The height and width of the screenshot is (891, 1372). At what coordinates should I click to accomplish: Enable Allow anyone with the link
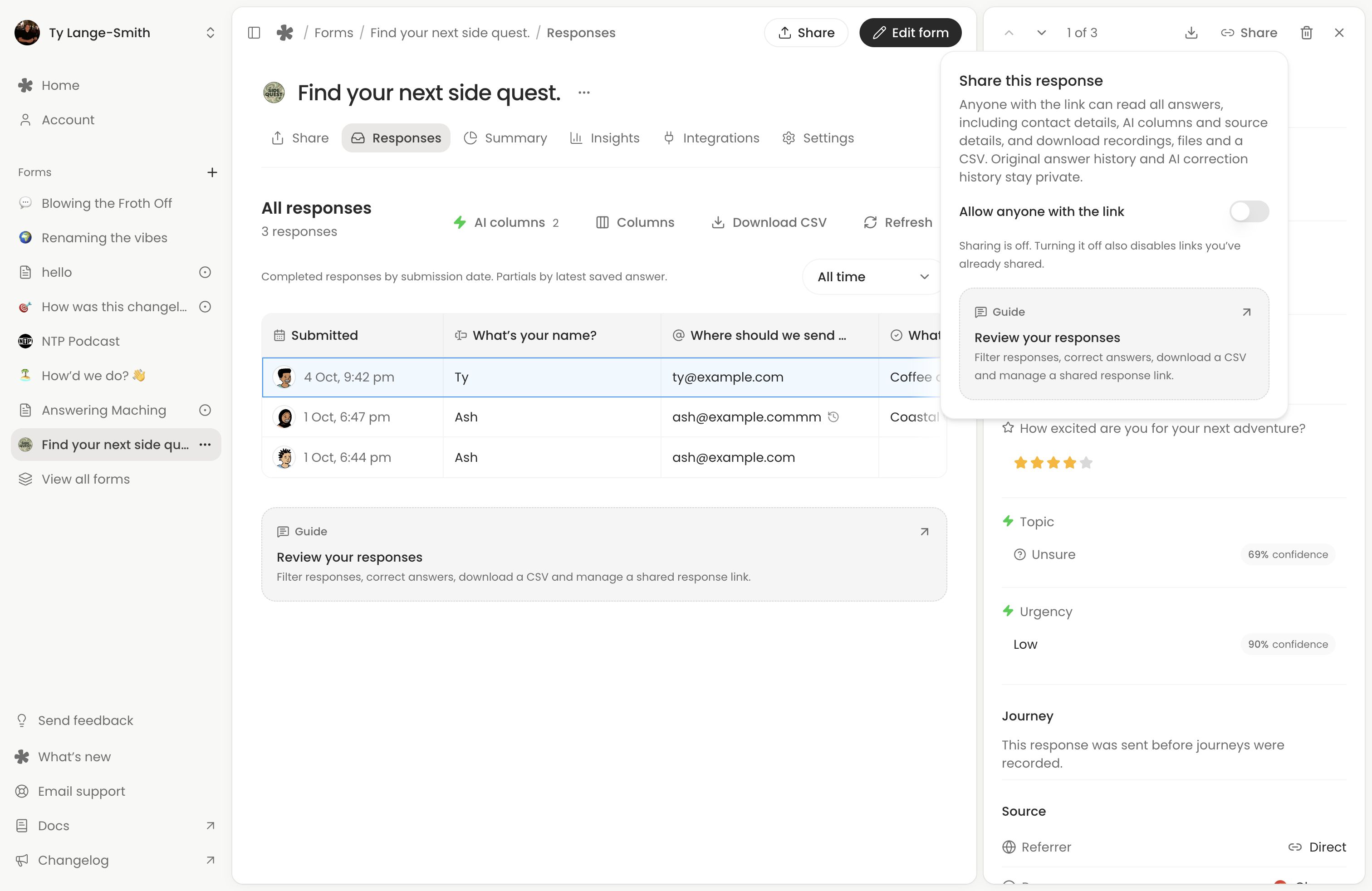click(x=1249, y=211)
